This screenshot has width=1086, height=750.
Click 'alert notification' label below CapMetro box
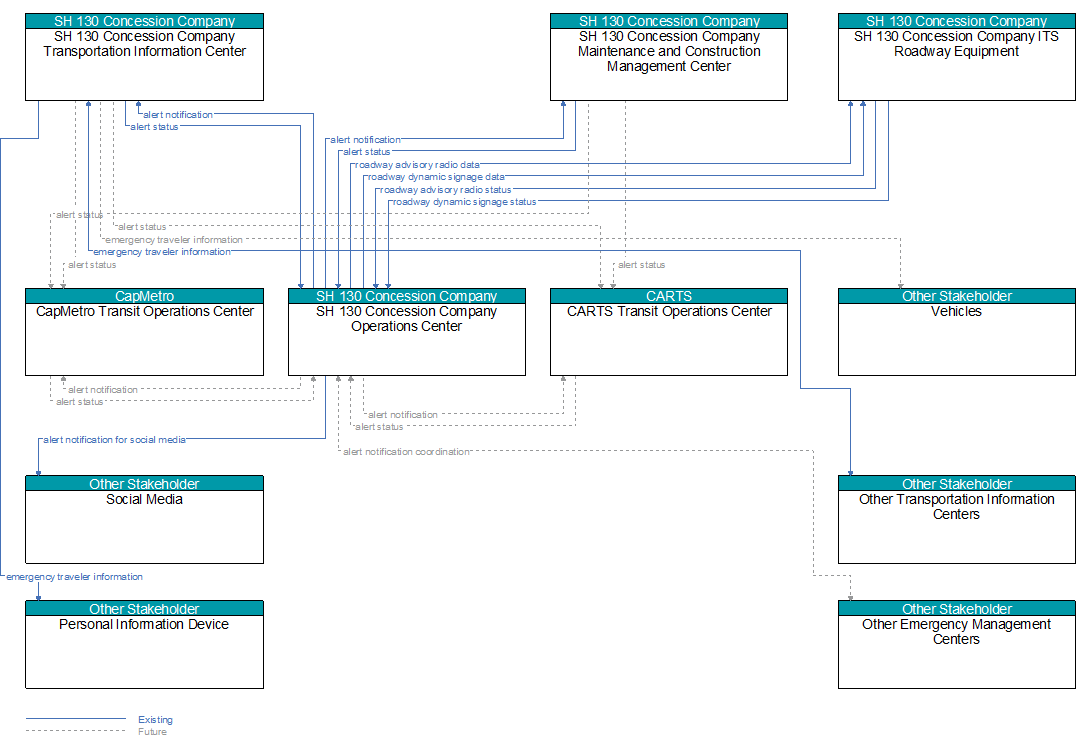click(103, 390)
